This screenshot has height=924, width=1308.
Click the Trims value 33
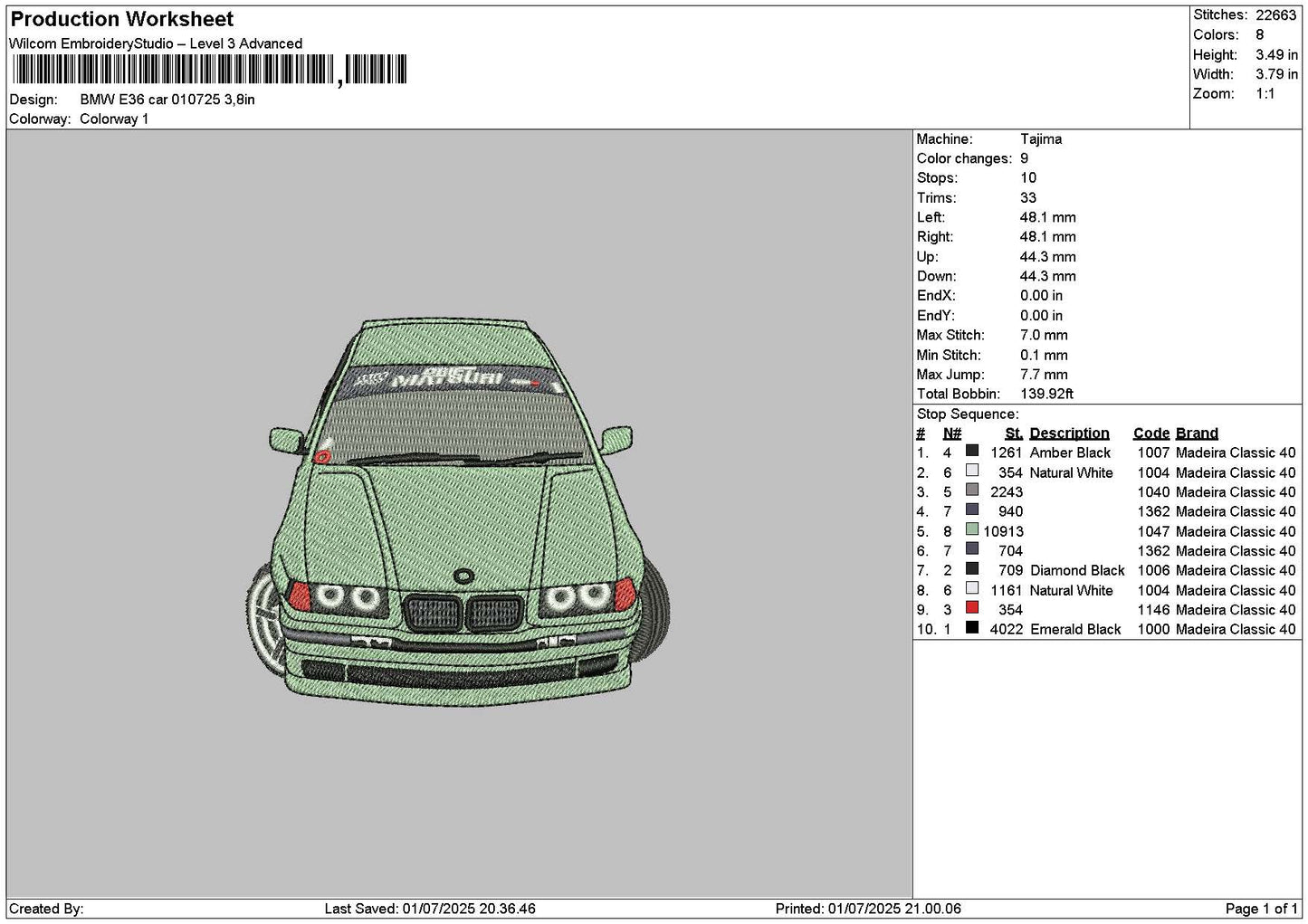coord(1028,198)
